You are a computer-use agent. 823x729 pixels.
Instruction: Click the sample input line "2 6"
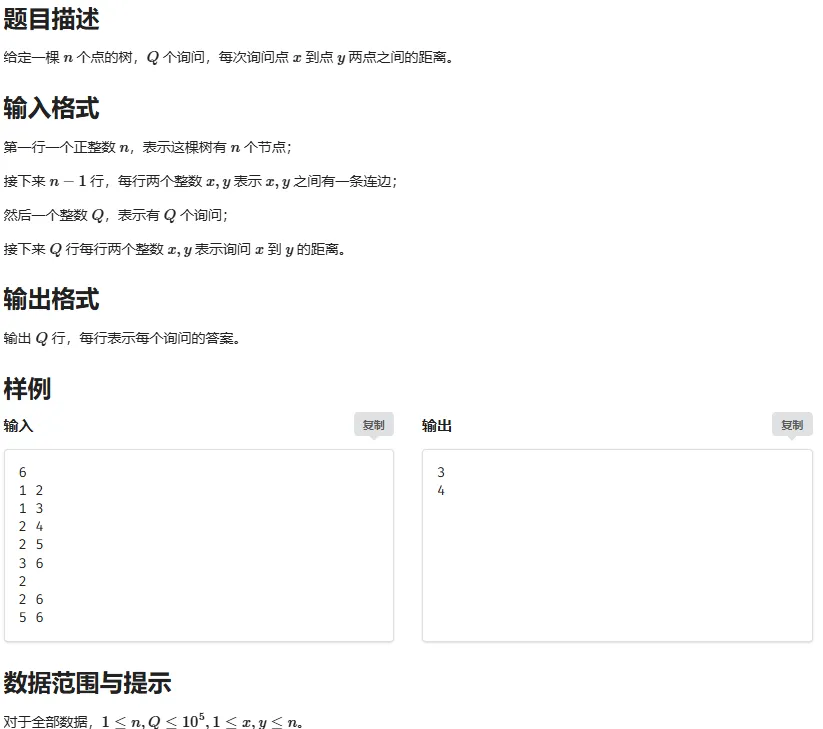[x=31, y=599]
